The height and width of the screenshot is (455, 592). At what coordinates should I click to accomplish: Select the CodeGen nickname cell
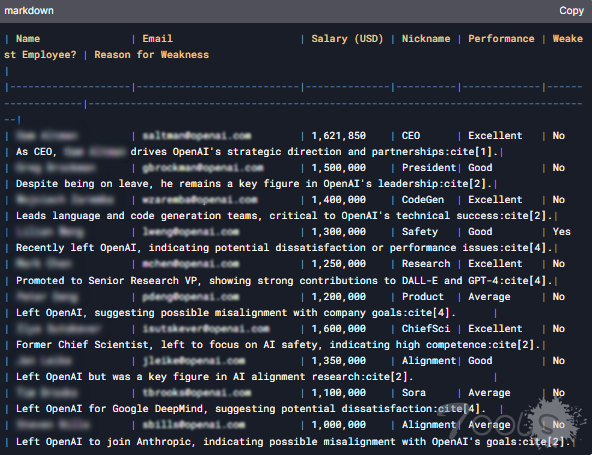tap(423, 200)
